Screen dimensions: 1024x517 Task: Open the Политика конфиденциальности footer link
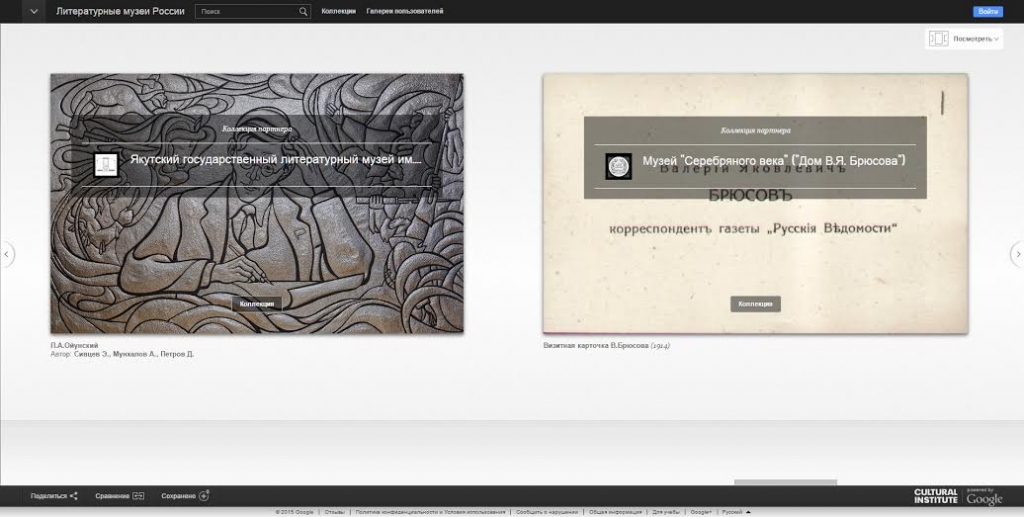click(430, 512)
